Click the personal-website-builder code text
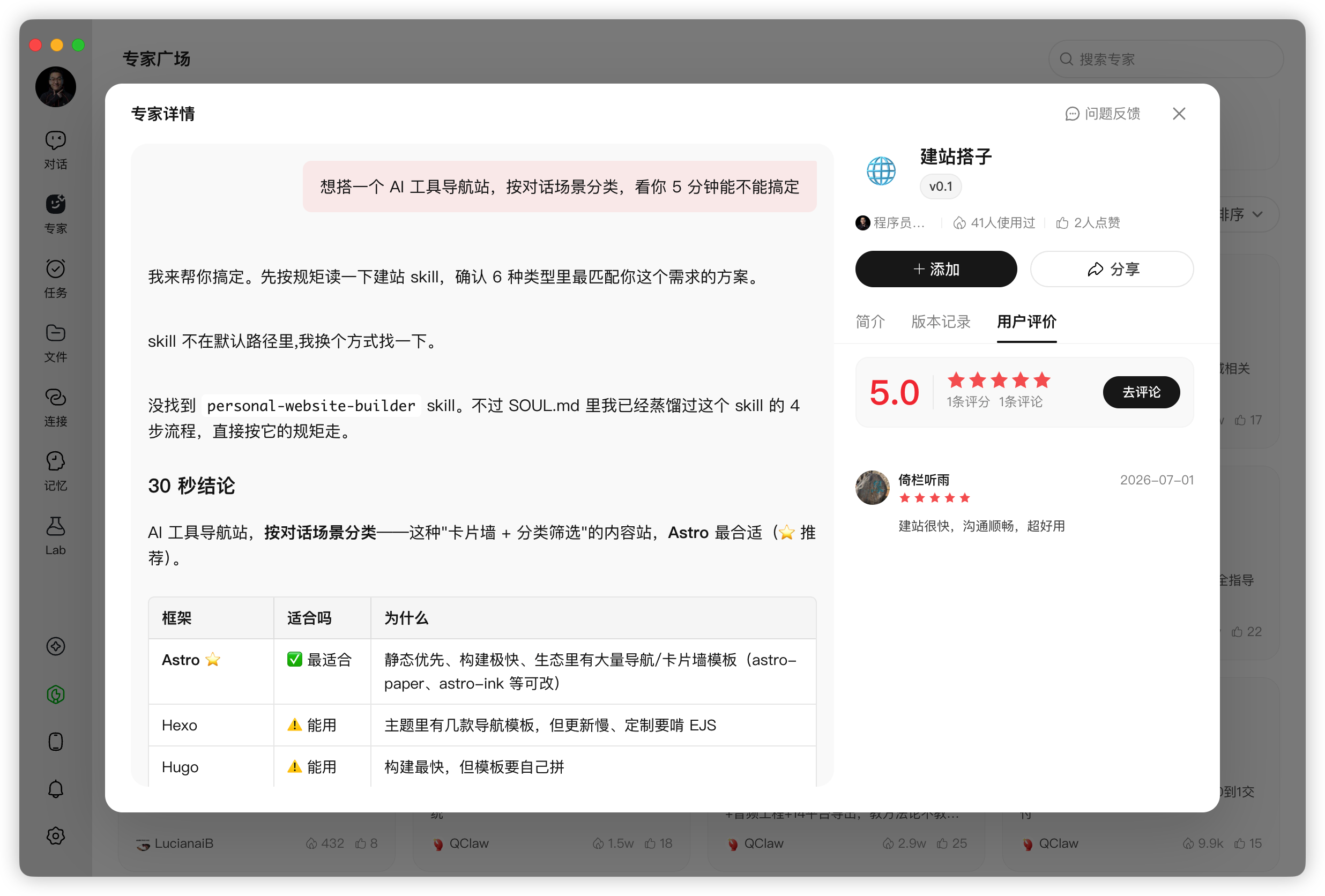Image resolution: width=1325 pixels, height=896 pixels. (311, 405)
